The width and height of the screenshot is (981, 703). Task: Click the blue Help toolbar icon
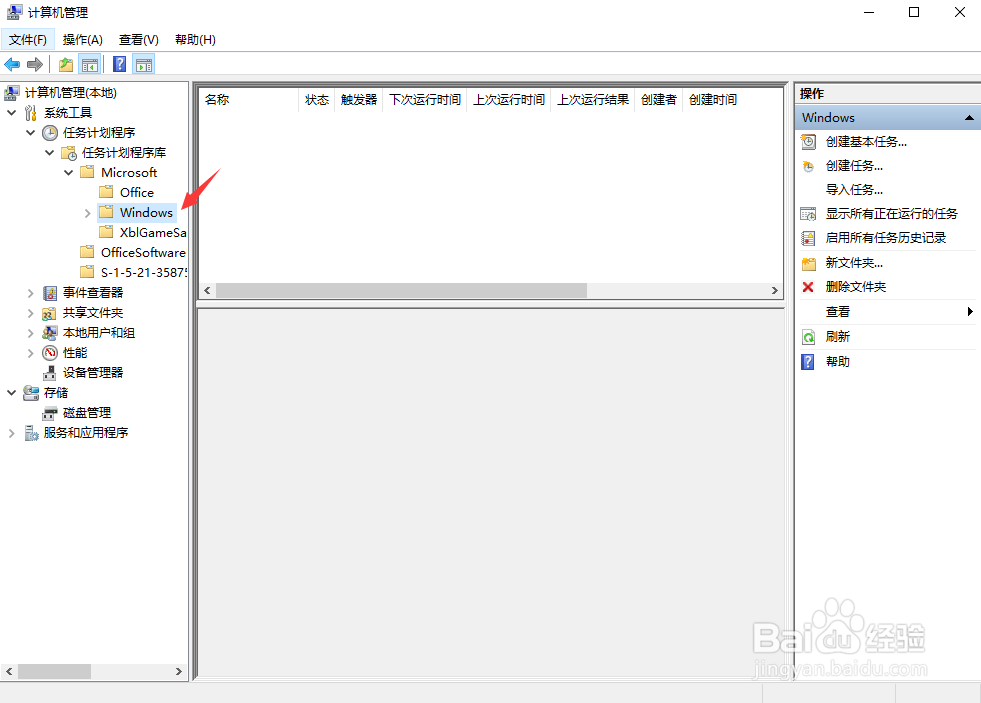coord(119,64)
